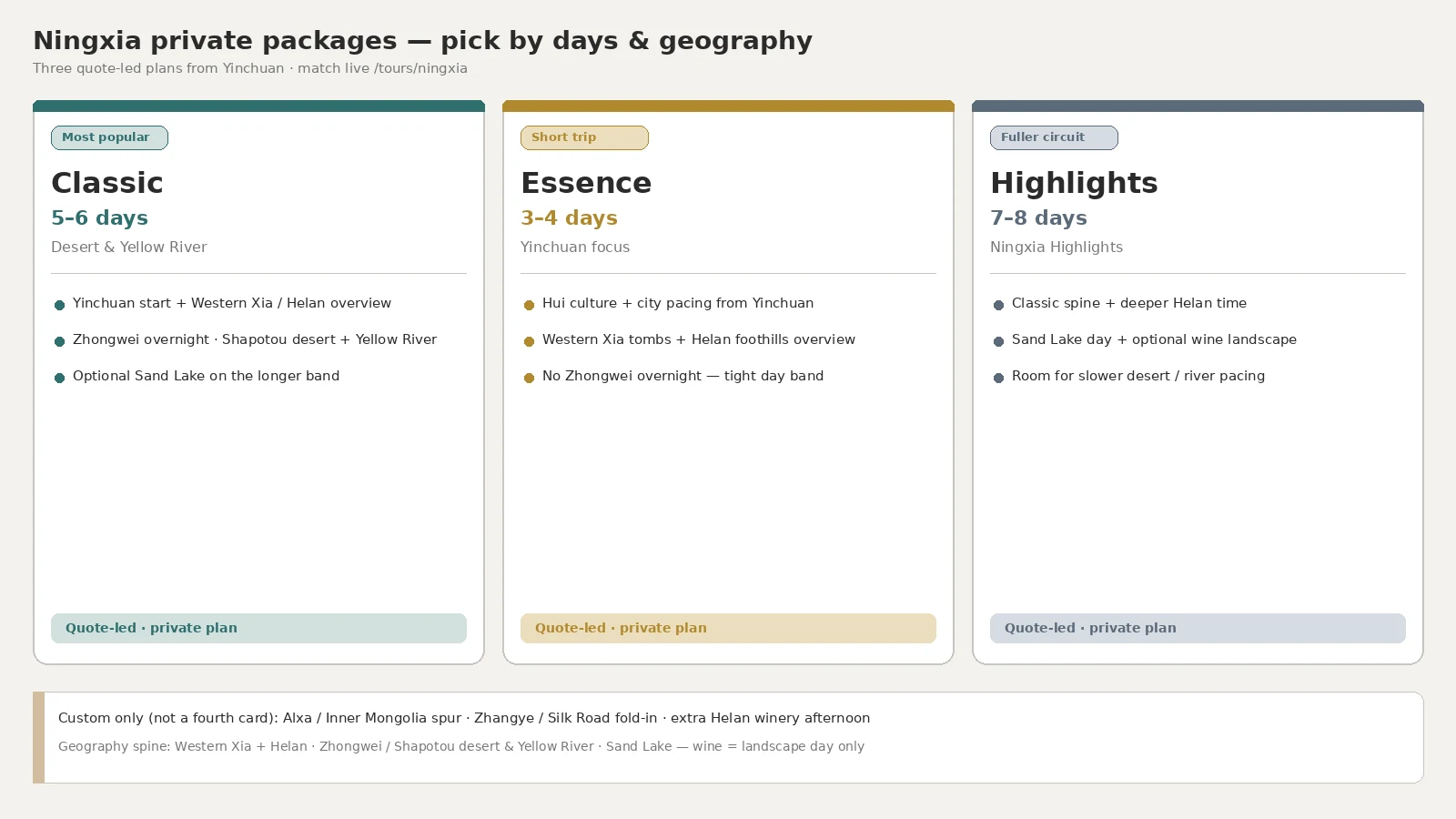Click the Highlights package title
The width and height of the screenshot is (1456, 819).
coord(1074,183)
